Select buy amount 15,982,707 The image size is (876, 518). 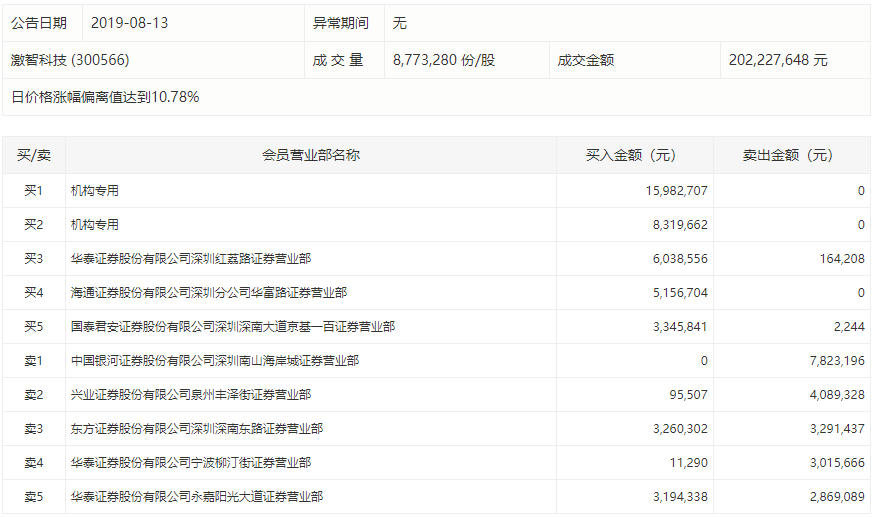point(677,191)
